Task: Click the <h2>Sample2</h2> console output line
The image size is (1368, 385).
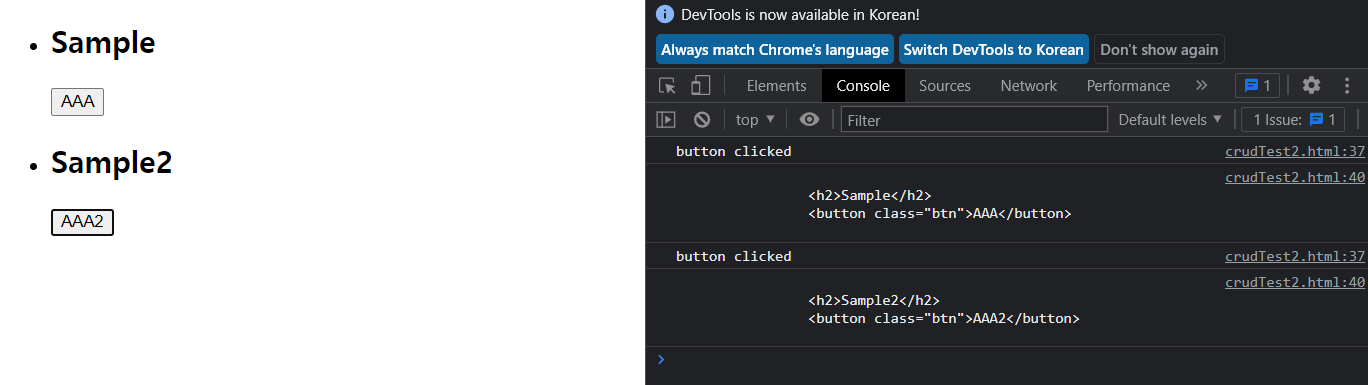Action: 874,300
